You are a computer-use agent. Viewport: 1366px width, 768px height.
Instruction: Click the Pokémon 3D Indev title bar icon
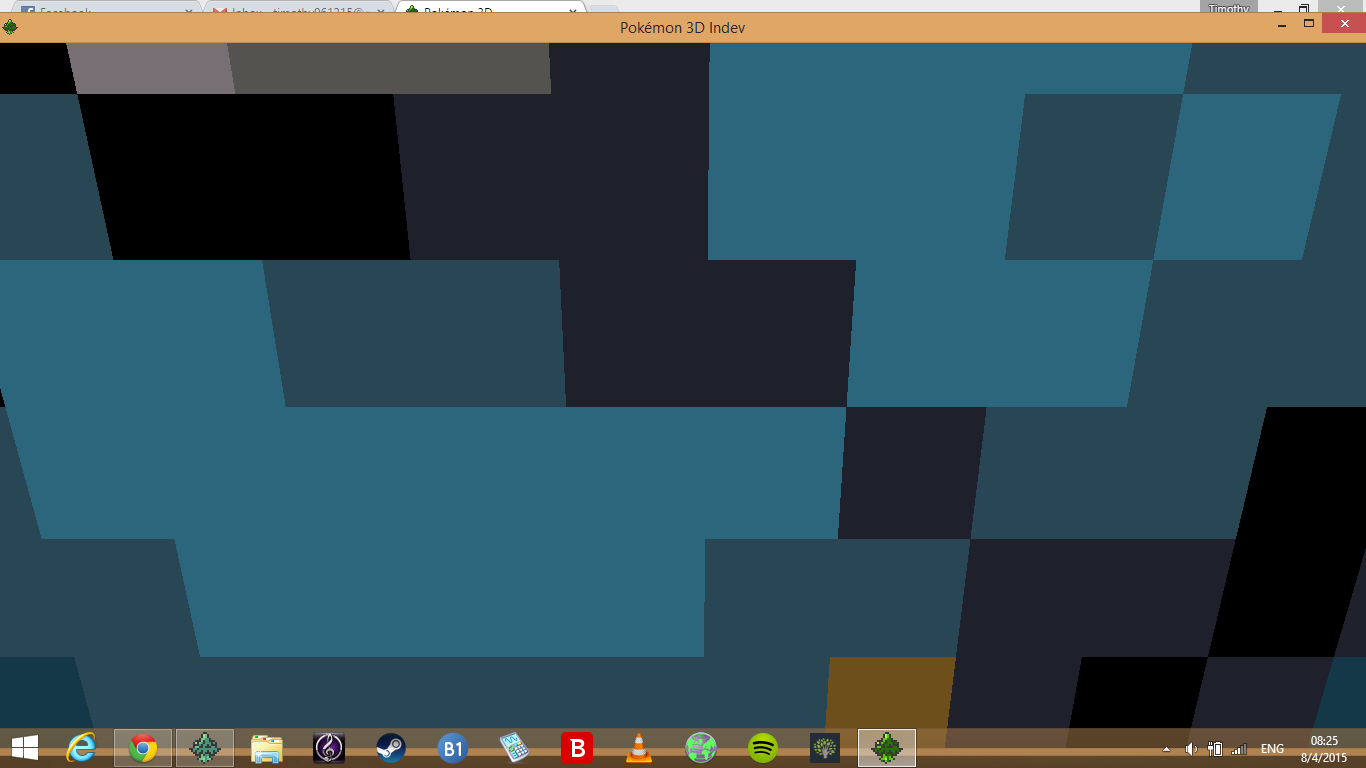(10, 27)
